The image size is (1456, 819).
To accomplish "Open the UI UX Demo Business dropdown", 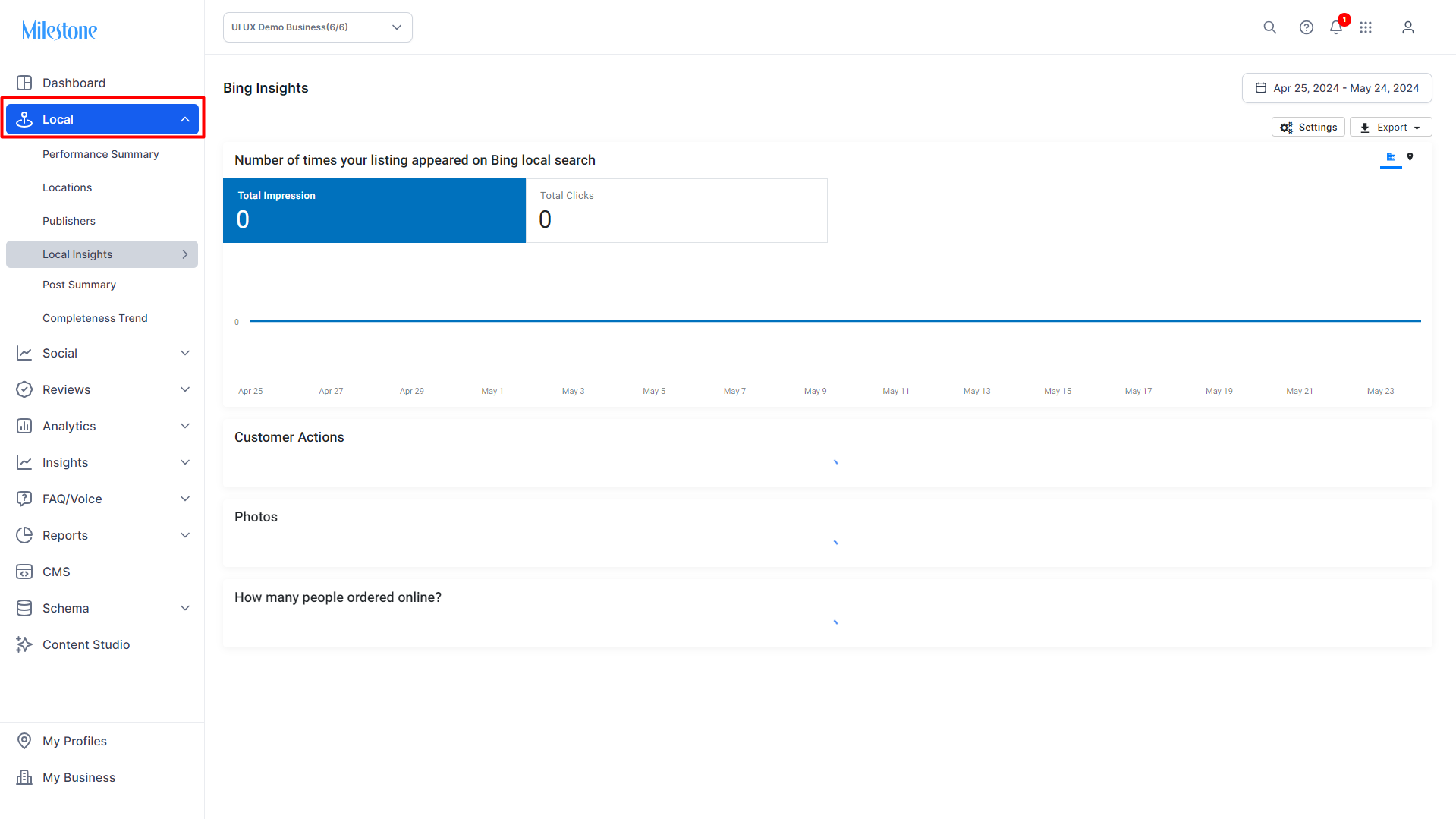I will pyautogui.click(x=317, y=27).
